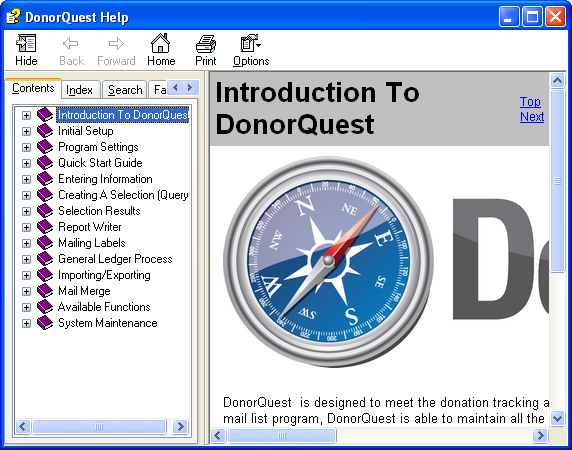Click content pane horizontal scroll right arrow
The height and width of the screenshot is (450, 572).
[x=541, y=435]
